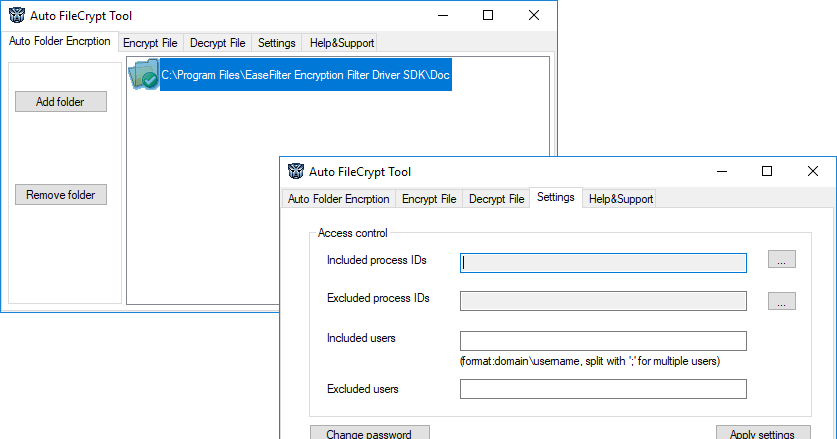Viewport: 837px width, 439px height.
Task: Switch to Decrypt File tab in front window
Action: coord(496,199)
